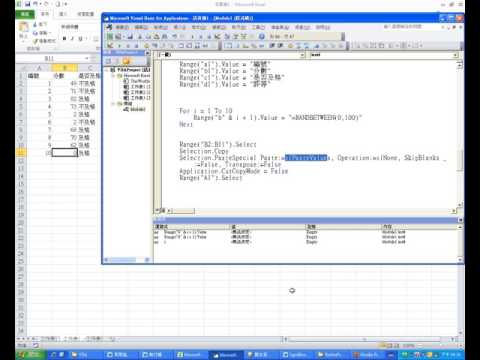Select the first worksheet object in the project tree

pos(137,87)
